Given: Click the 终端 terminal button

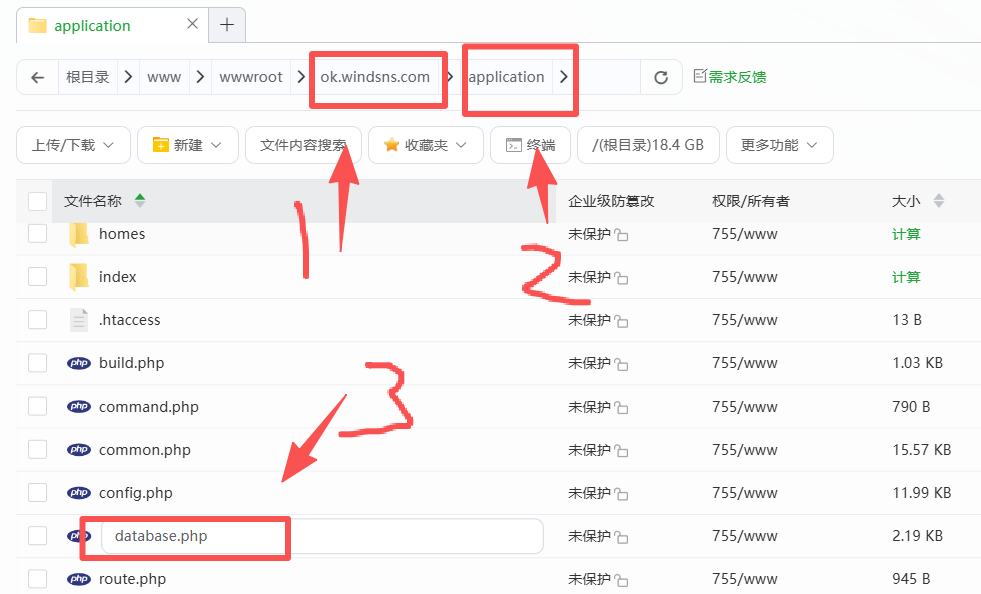Looking at the screenshot, I should point(530,145).
